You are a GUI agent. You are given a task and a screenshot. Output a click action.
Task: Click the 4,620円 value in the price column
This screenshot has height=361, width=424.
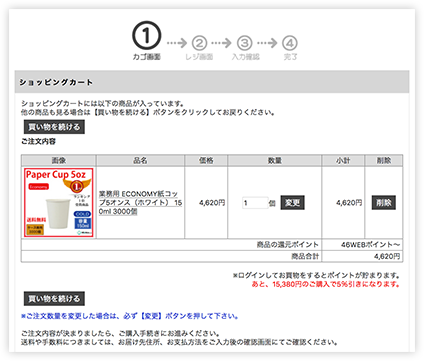tap(212, 203)
